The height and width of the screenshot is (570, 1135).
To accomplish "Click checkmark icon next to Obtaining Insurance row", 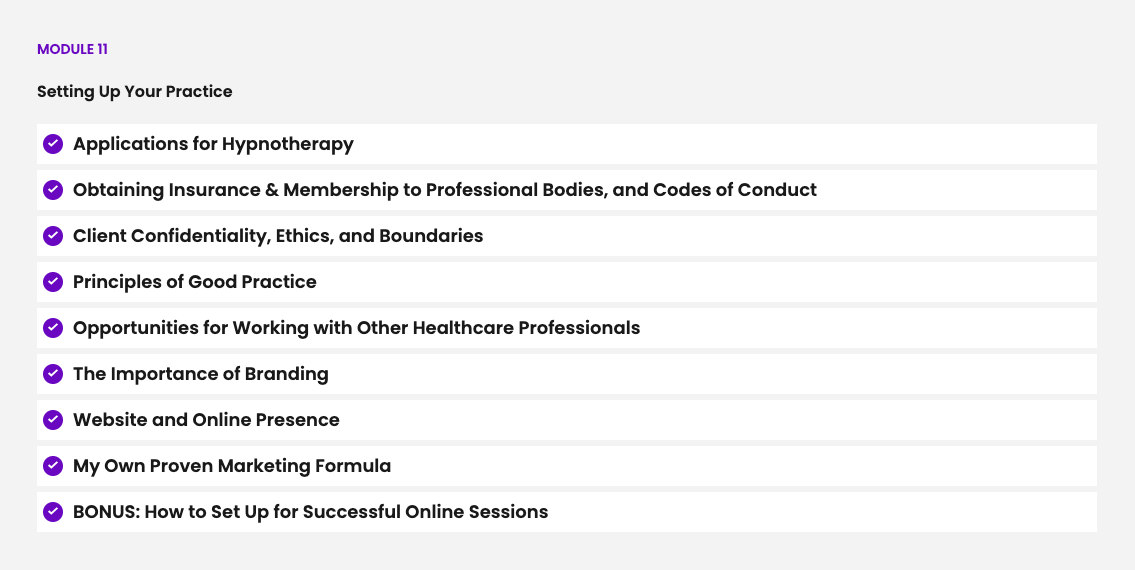I will (x=53, y=190).
